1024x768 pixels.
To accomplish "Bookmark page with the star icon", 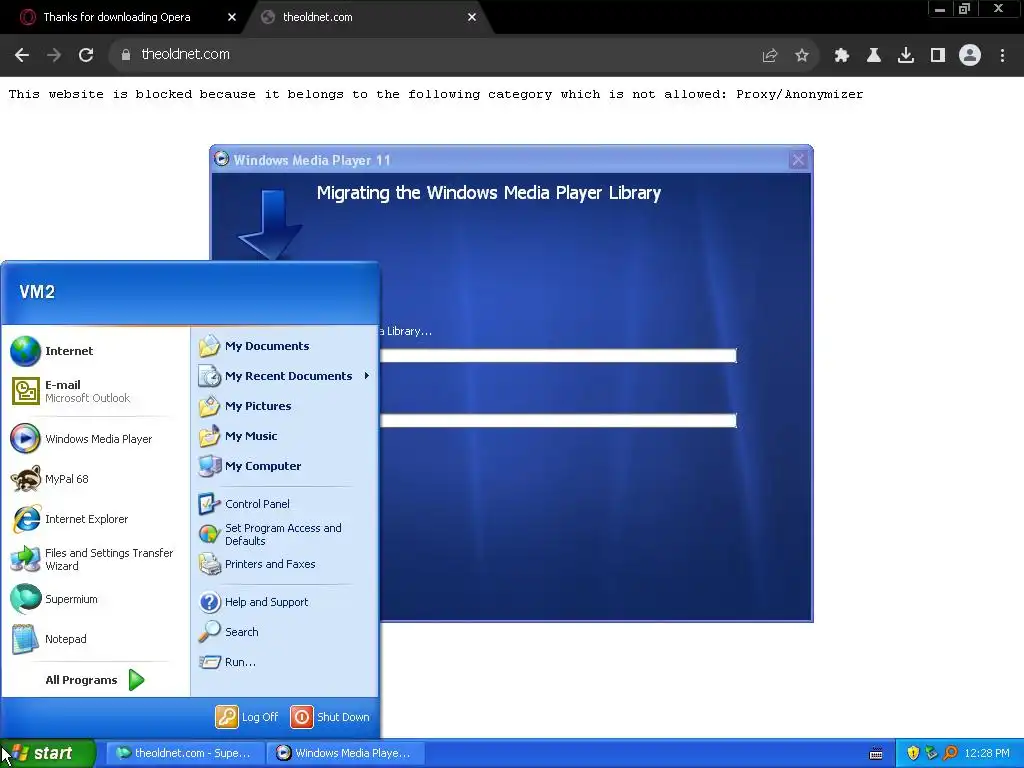I will (x=802, y=55).
